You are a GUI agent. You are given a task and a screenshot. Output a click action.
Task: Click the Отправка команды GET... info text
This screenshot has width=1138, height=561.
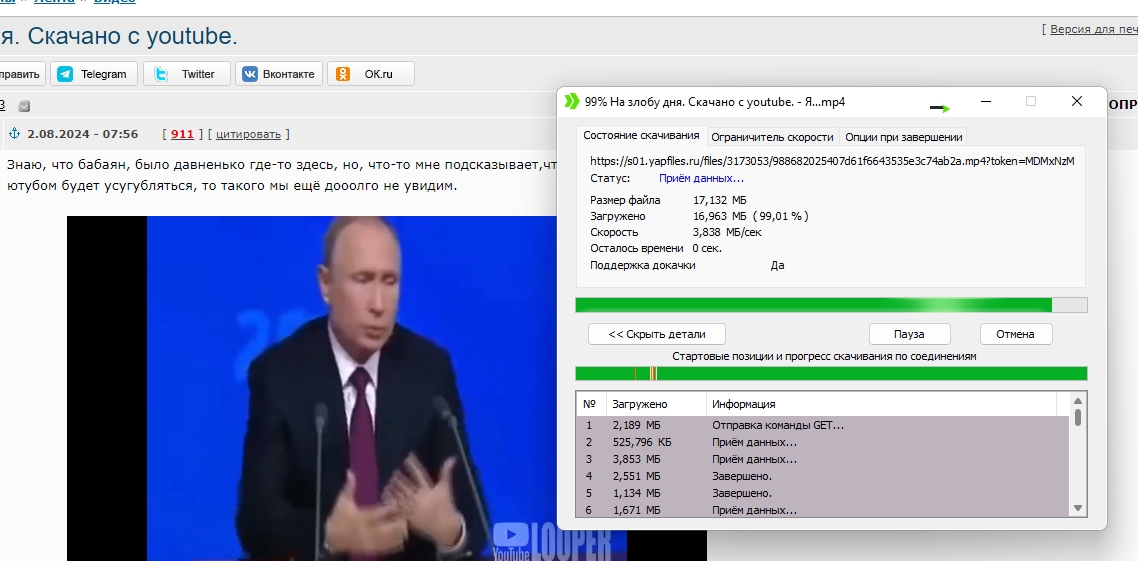click(x=778, y=425)
